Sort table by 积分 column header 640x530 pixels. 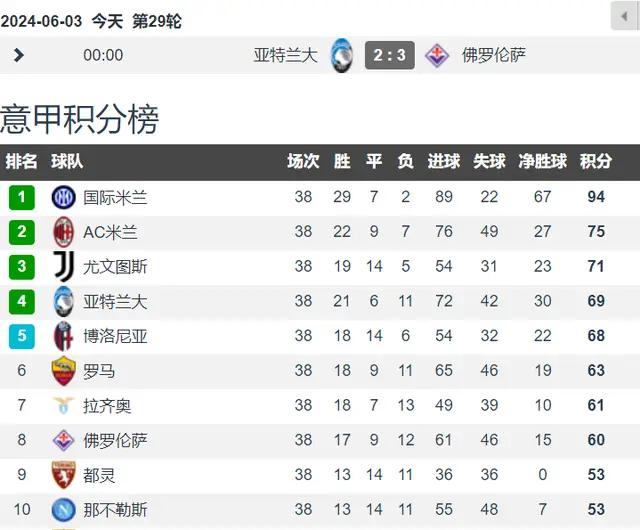coord(596,161)
